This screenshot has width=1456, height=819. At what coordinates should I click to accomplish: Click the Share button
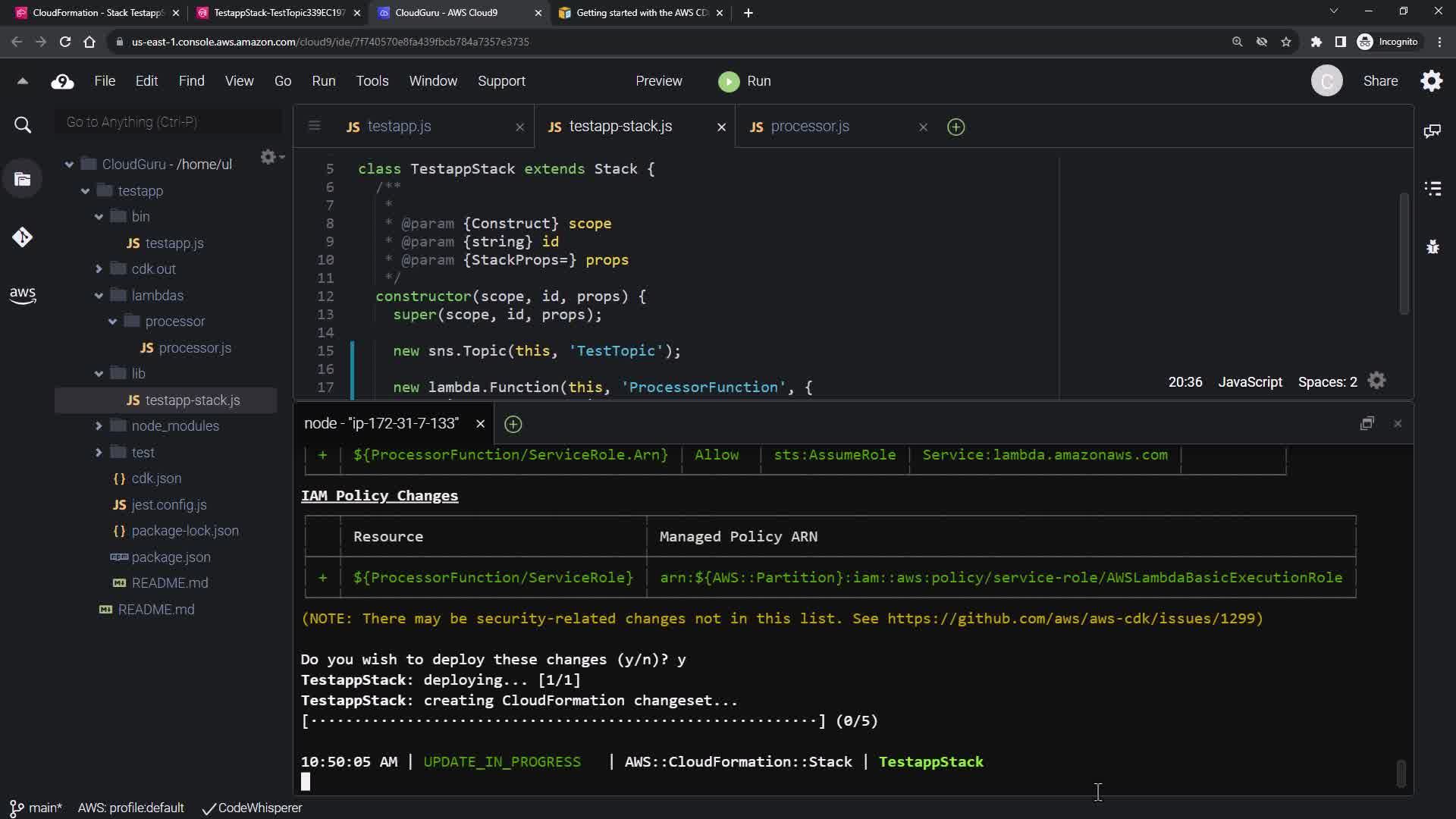1379,81
